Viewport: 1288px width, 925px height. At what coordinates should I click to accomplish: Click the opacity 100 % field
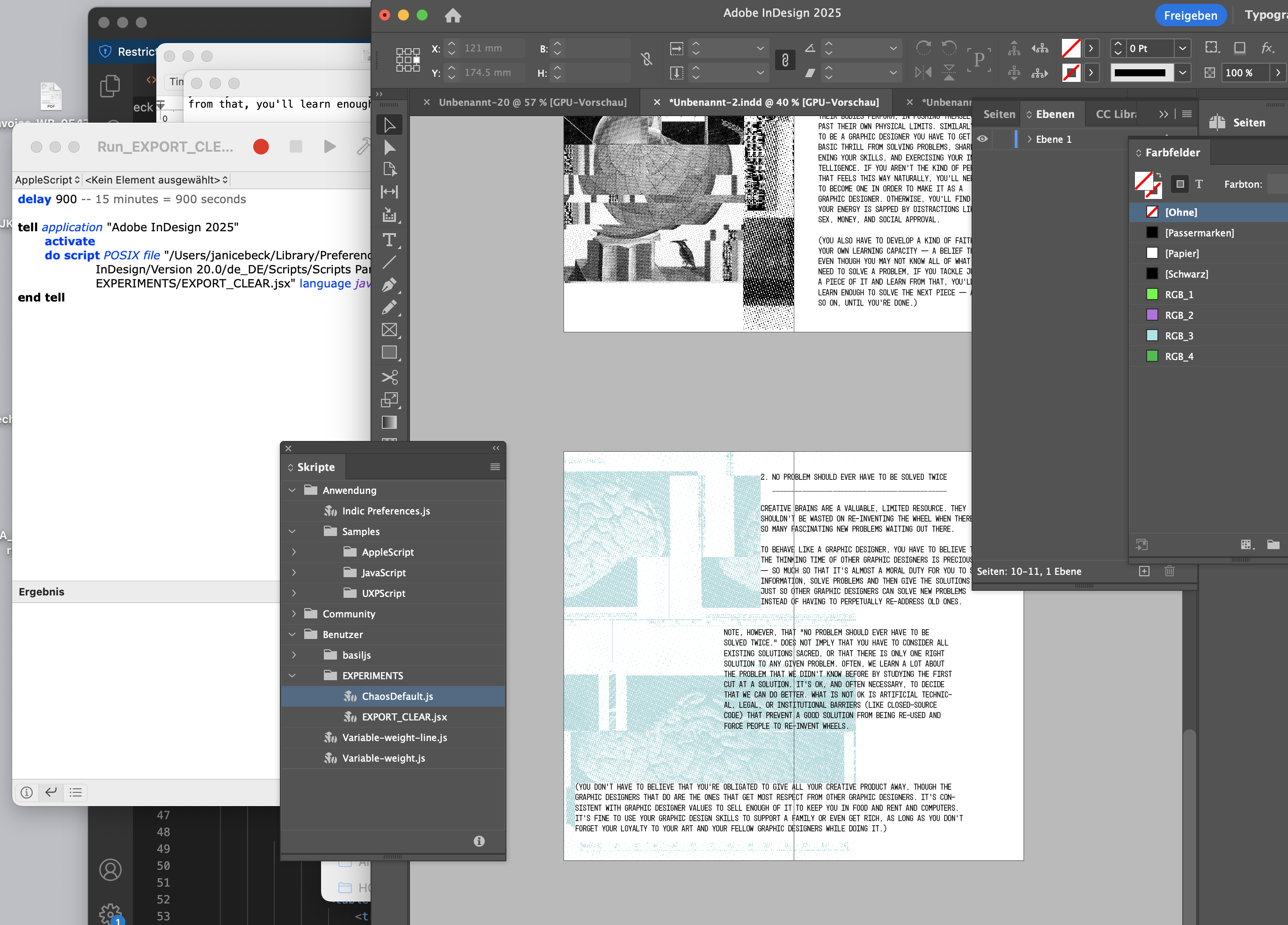point(1245,73)
